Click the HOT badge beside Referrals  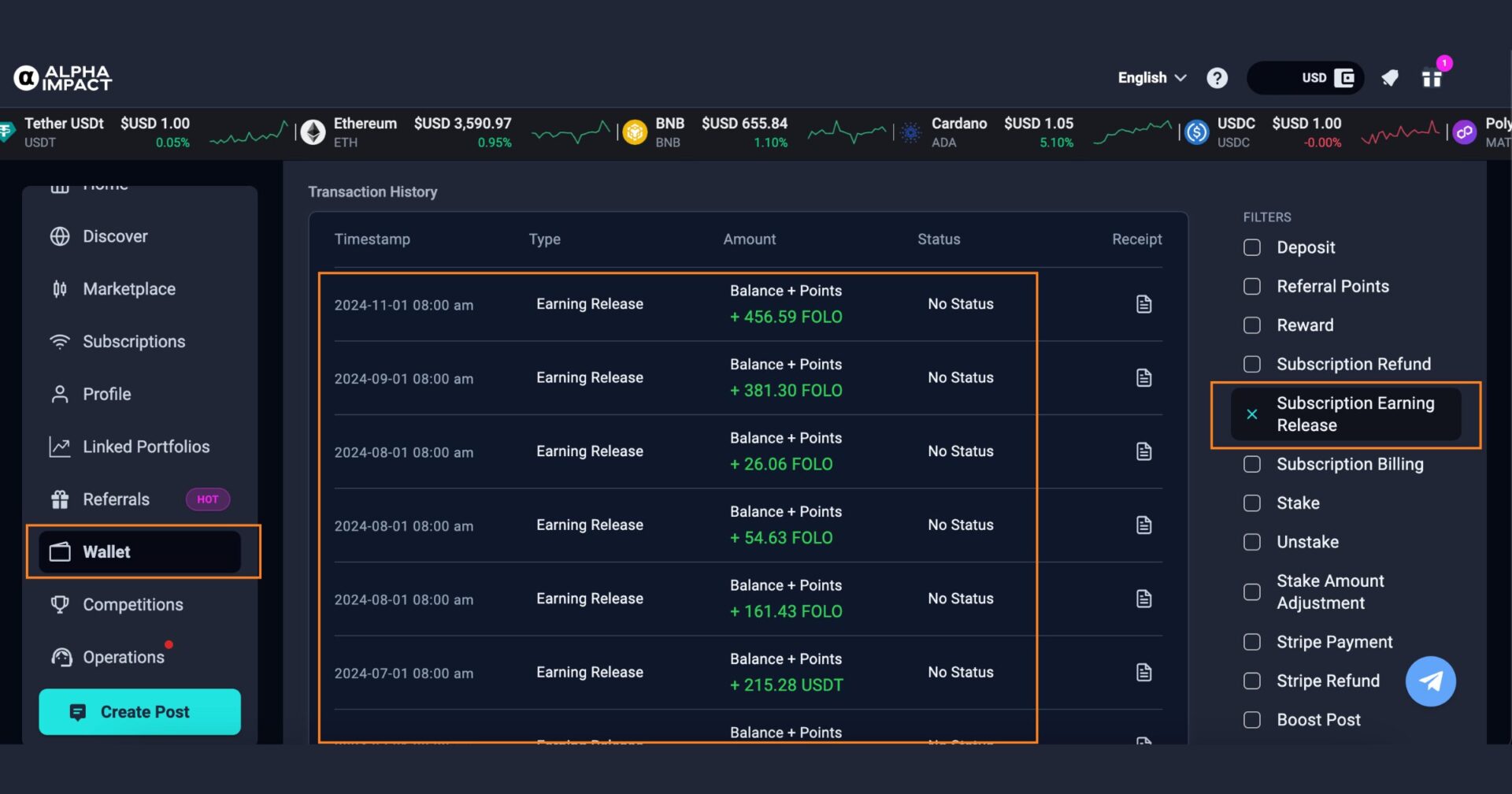(x=208, y=499)
